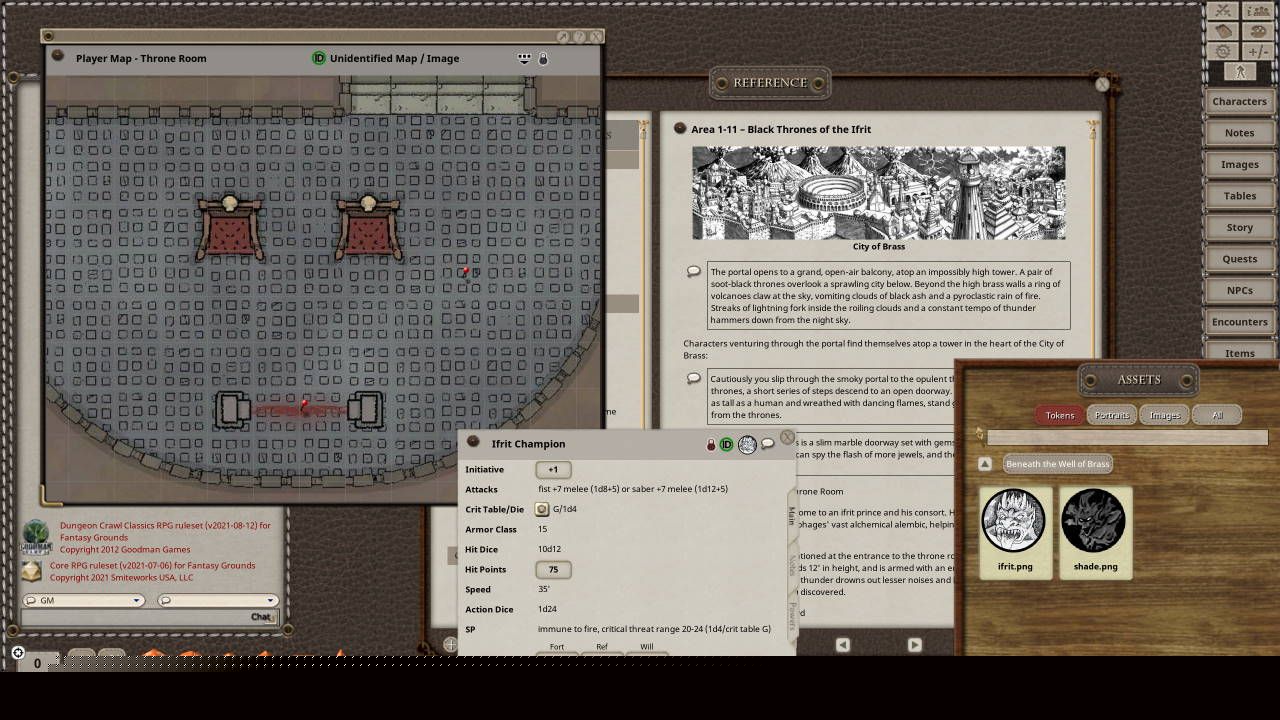
Task: Open the GM speaker dropdown in chat
Action: (x=83, y=601)
